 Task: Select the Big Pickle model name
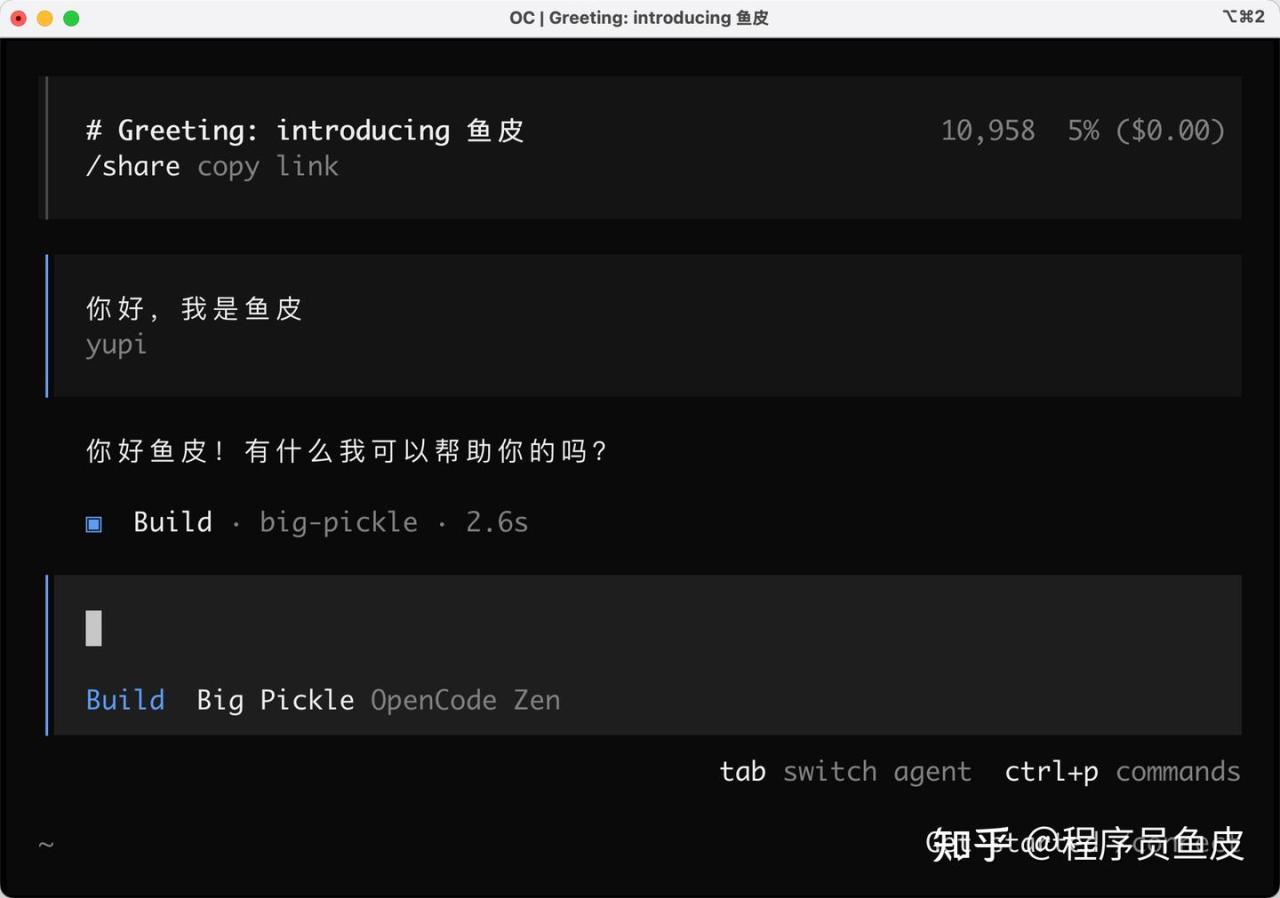point(275,700)
